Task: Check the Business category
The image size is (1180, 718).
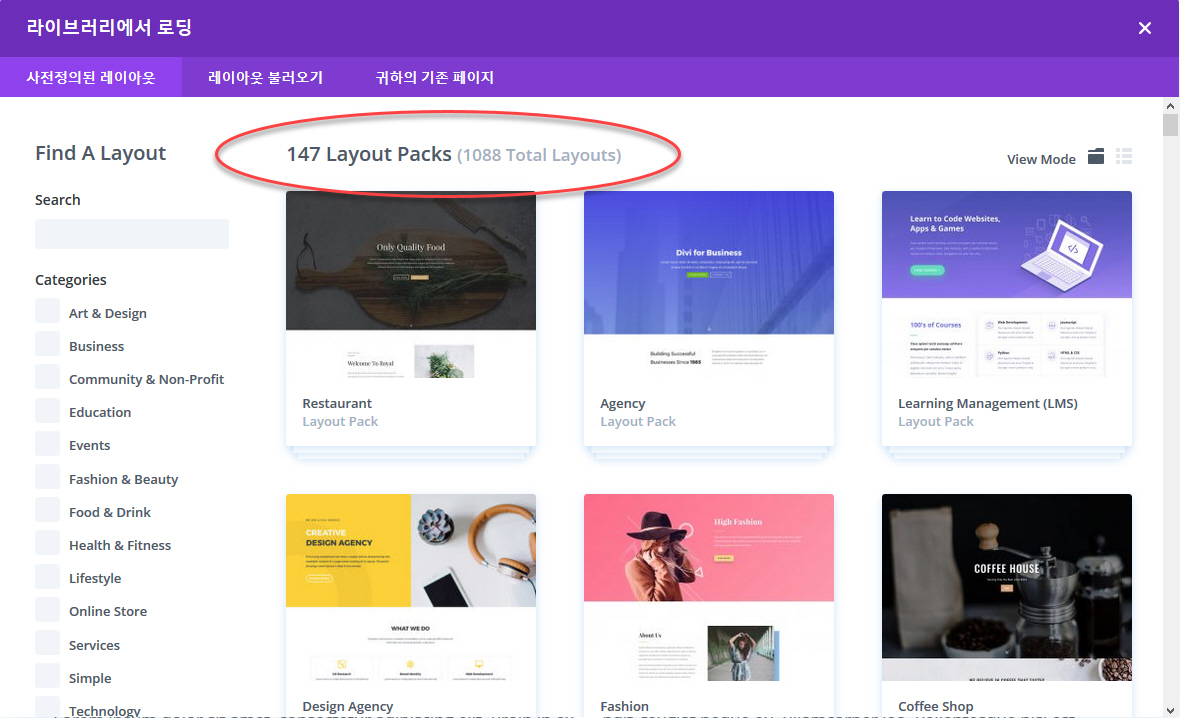Action: pyautogui.click(x=47, y=344)
